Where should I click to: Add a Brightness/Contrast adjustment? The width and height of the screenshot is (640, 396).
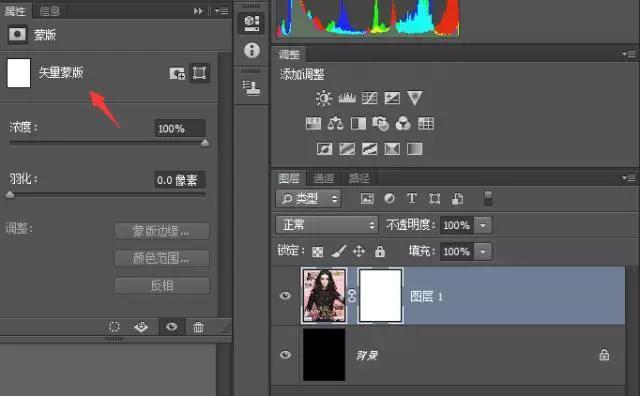point(324,98)
